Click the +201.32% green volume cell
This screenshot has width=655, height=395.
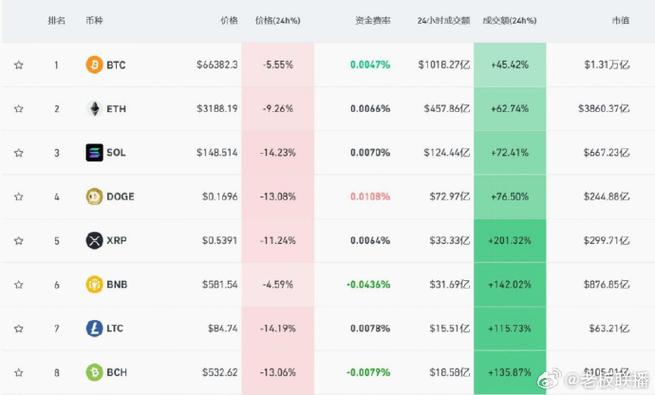(510, 241)
